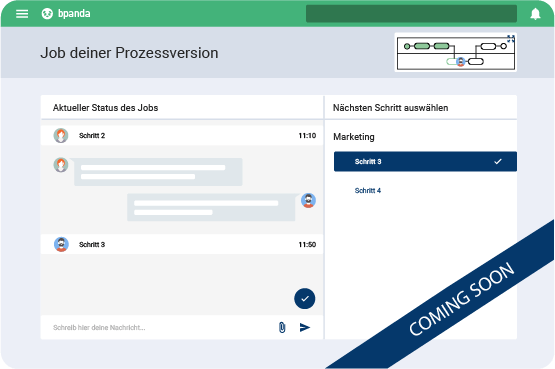
Task: Click the Schritt 3 bearded avatar
Action: (x=61, y=244)
